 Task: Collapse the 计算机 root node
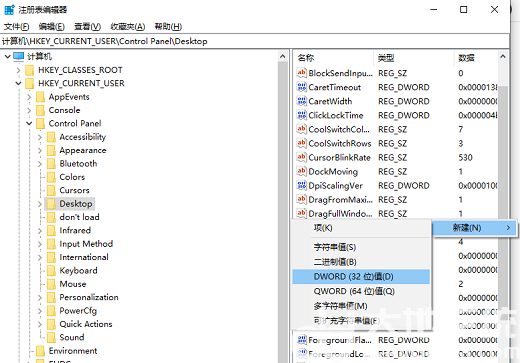click(7, 56)
